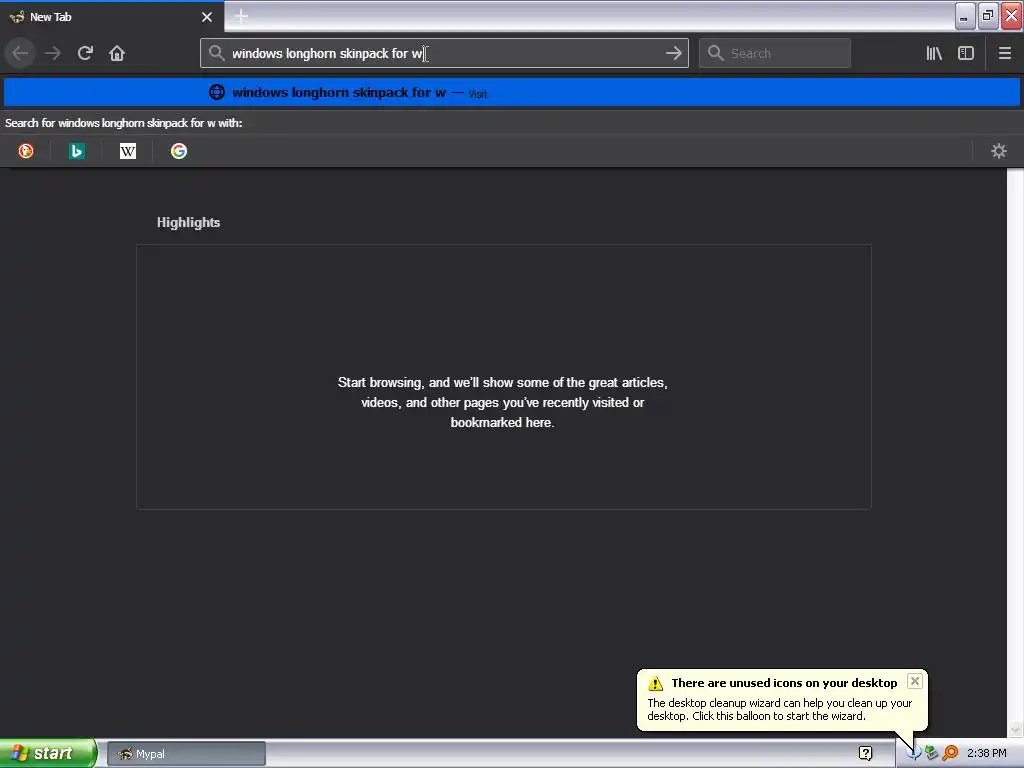Click the orange magnifier tray icon

pyautogui.click(x=950, y=754)
